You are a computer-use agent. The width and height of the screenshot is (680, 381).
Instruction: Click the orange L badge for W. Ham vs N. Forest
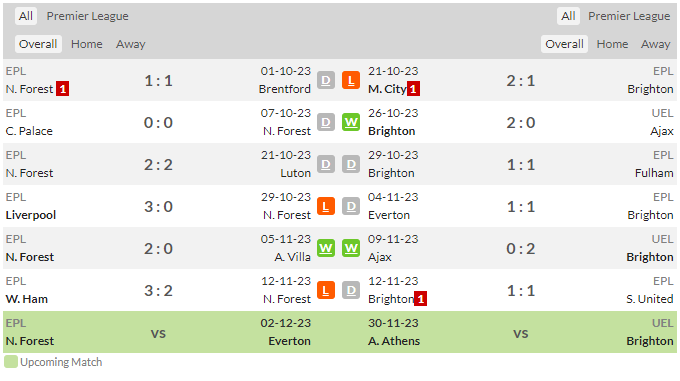coord(326,291)
